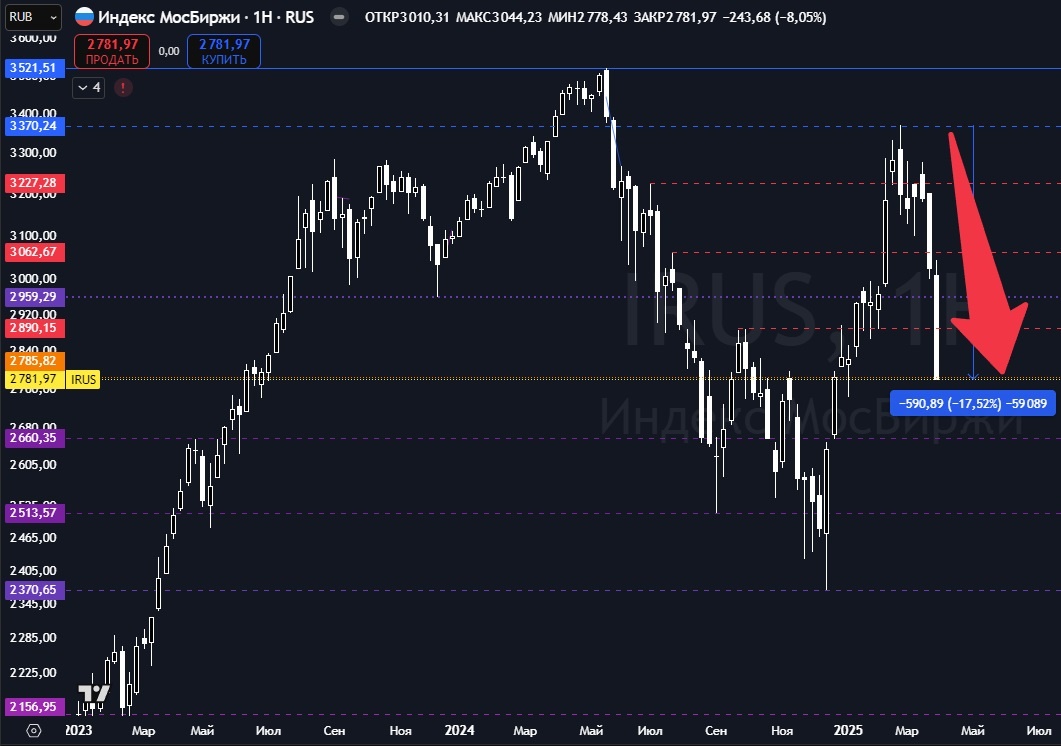Click the 2605,00 price scale value

(x=33, y=464)
